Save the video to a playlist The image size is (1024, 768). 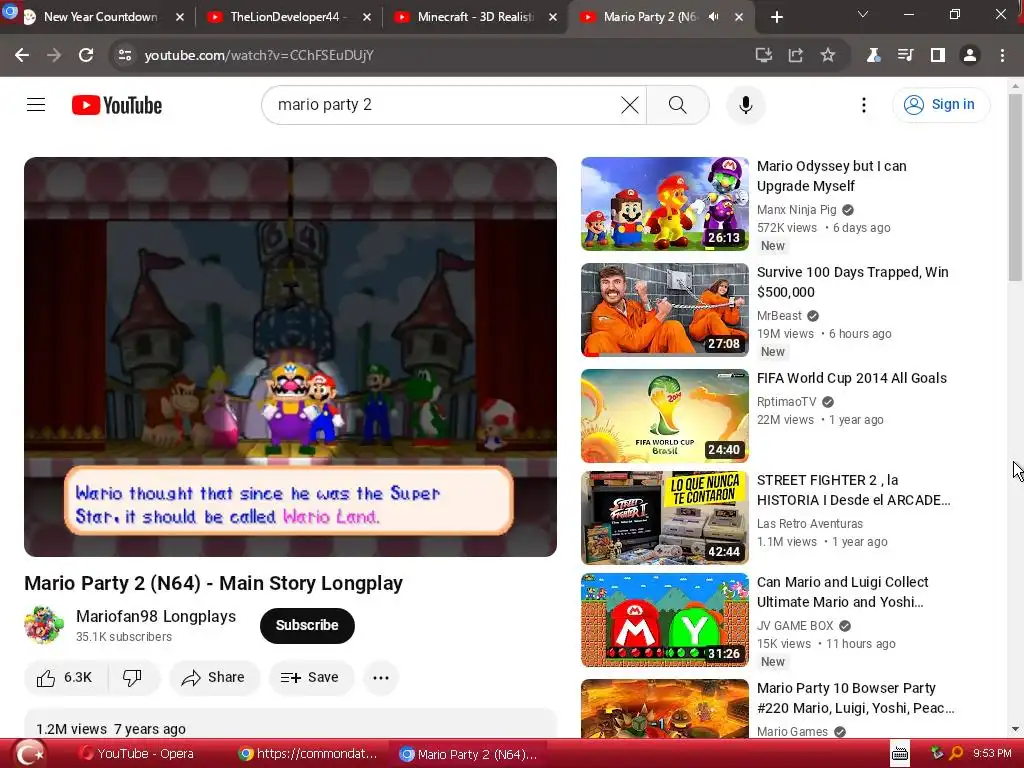click(x=311, y=677)
